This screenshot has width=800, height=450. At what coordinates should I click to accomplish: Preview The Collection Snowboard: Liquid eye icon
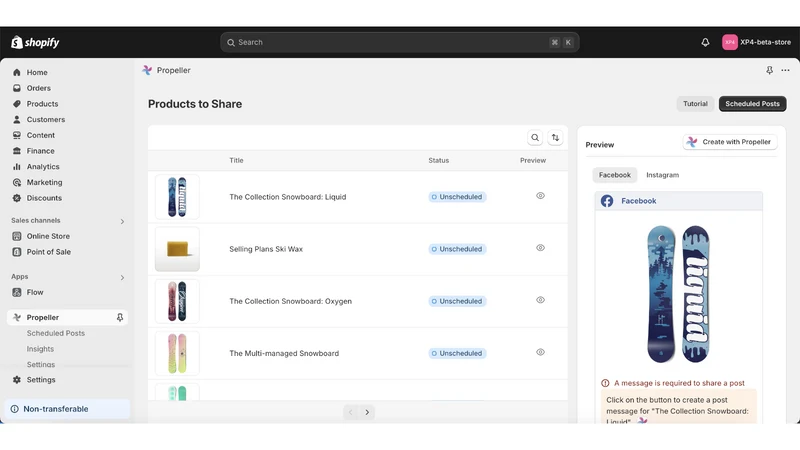tap(540, 196)
